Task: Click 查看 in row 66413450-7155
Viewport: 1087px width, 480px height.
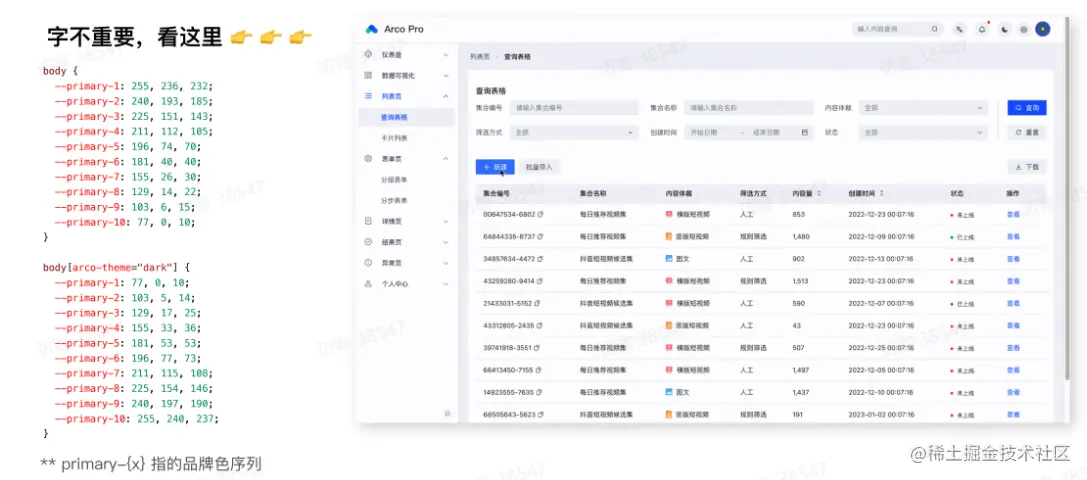Action: point(1013,370)
